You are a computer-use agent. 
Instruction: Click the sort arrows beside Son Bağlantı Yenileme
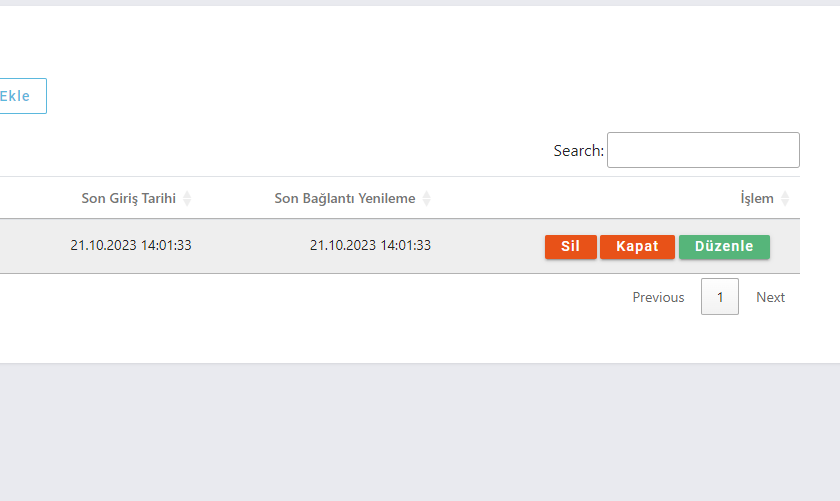427,199
